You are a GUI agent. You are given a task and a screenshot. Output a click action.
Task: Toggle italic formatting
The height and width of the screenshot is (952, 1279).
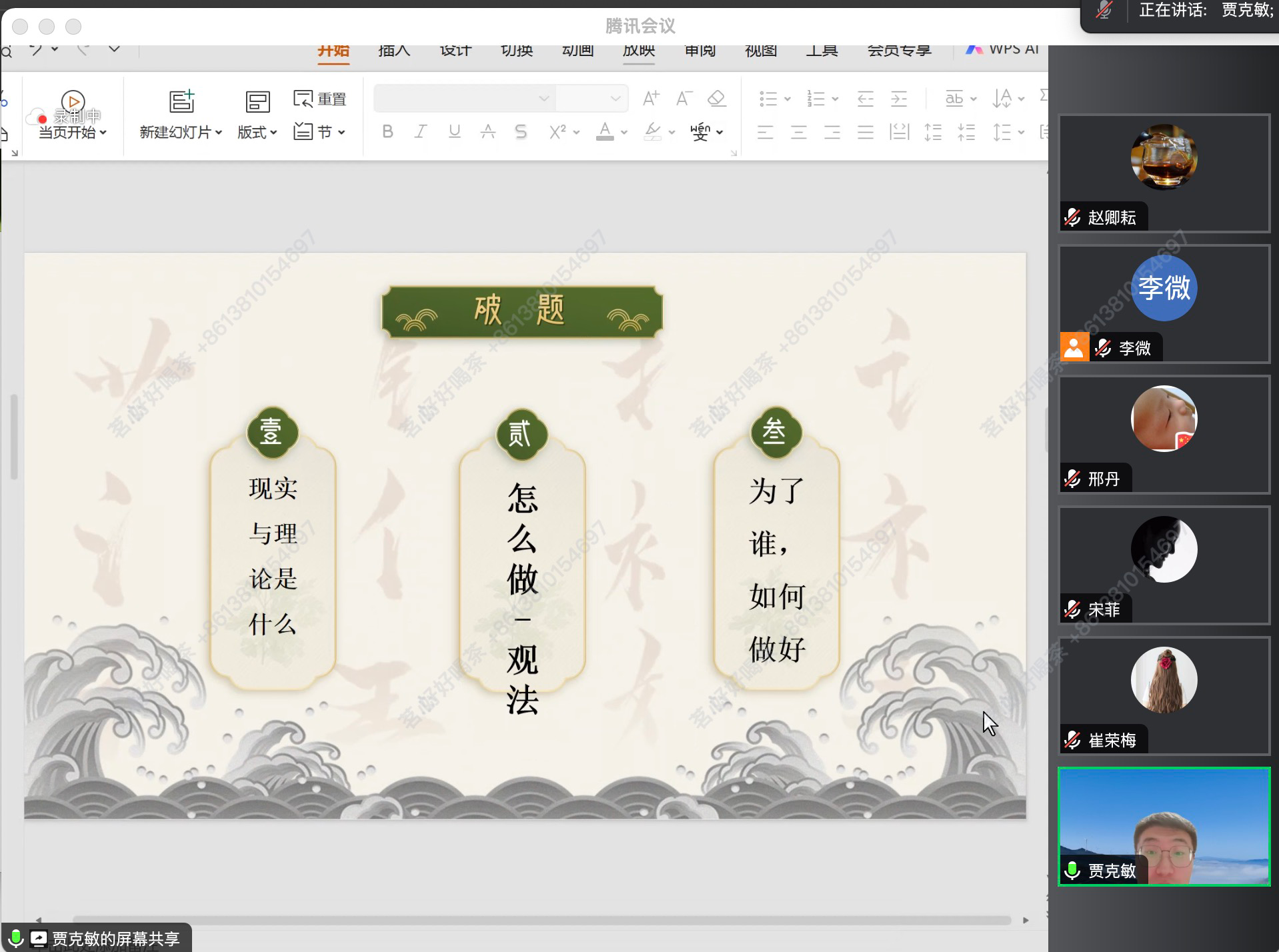coord(420,132)
